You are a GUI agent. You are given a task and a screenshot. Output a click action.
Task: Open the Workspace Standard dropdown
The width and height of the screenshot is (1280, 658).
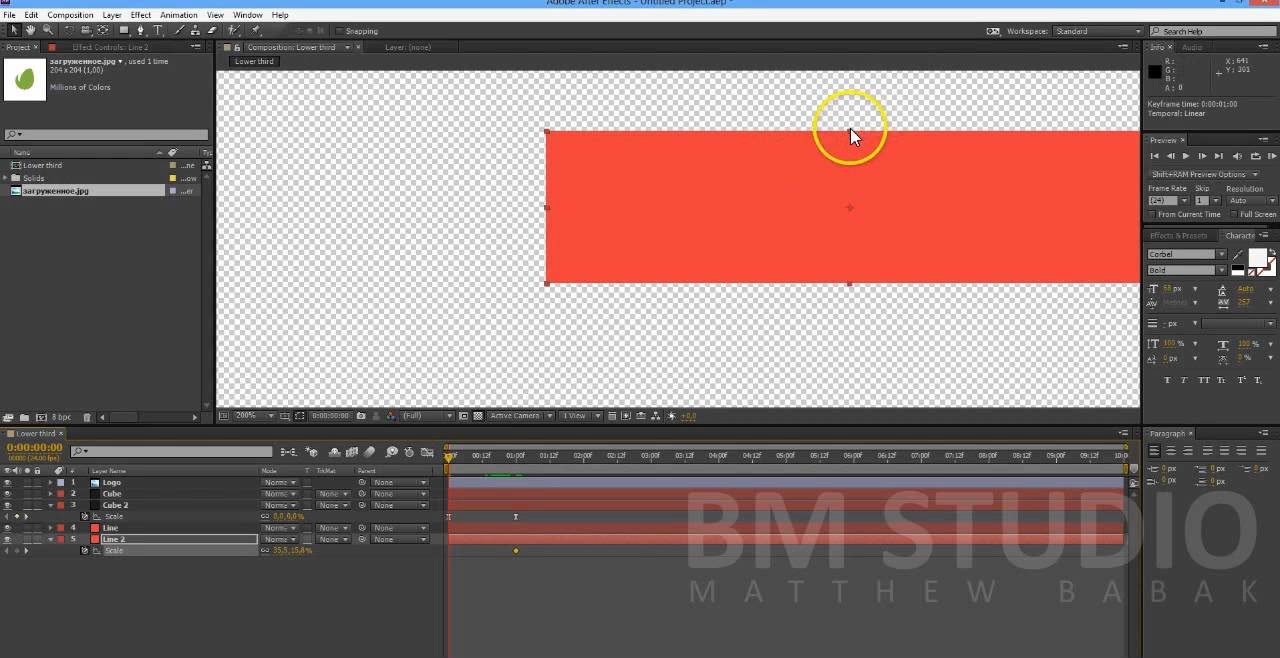tap(1098, 31)
